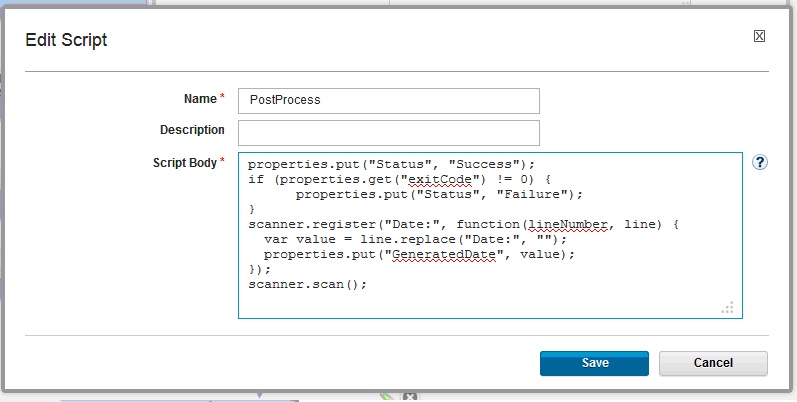The width and height of the screenshot is (797, 402).
Task: Click the help icon beside Script Body
Action: (759, 163)
